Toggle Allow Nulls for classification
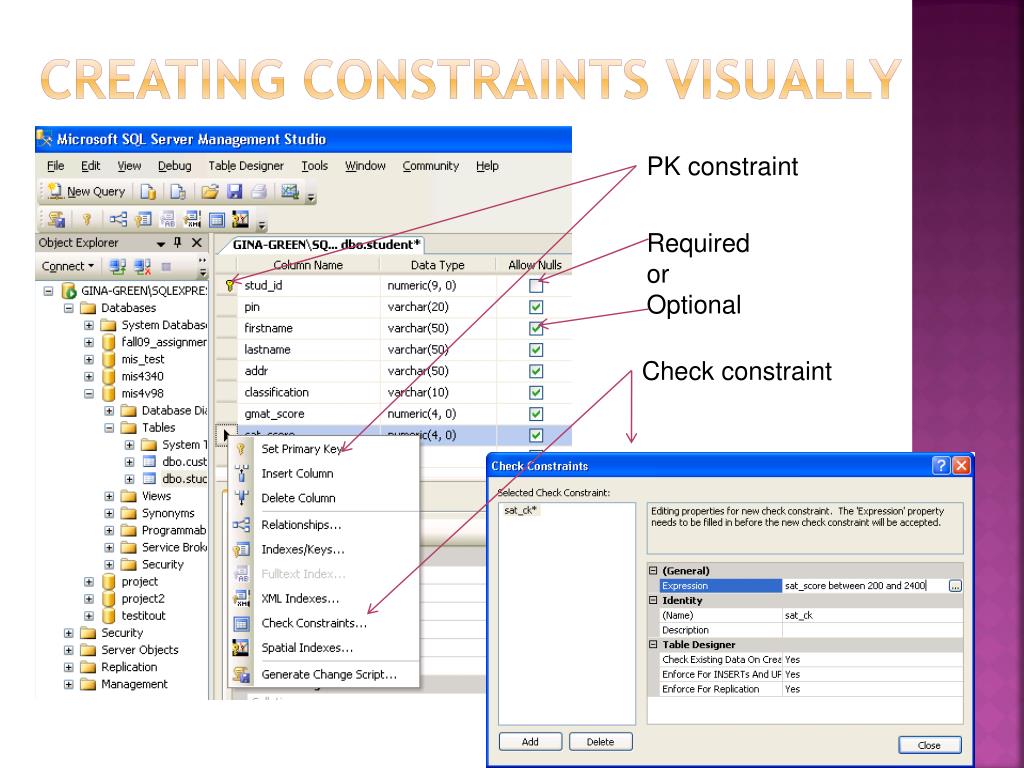The height and width of the screenshot is (768, 1024). [x=536, y=392]
